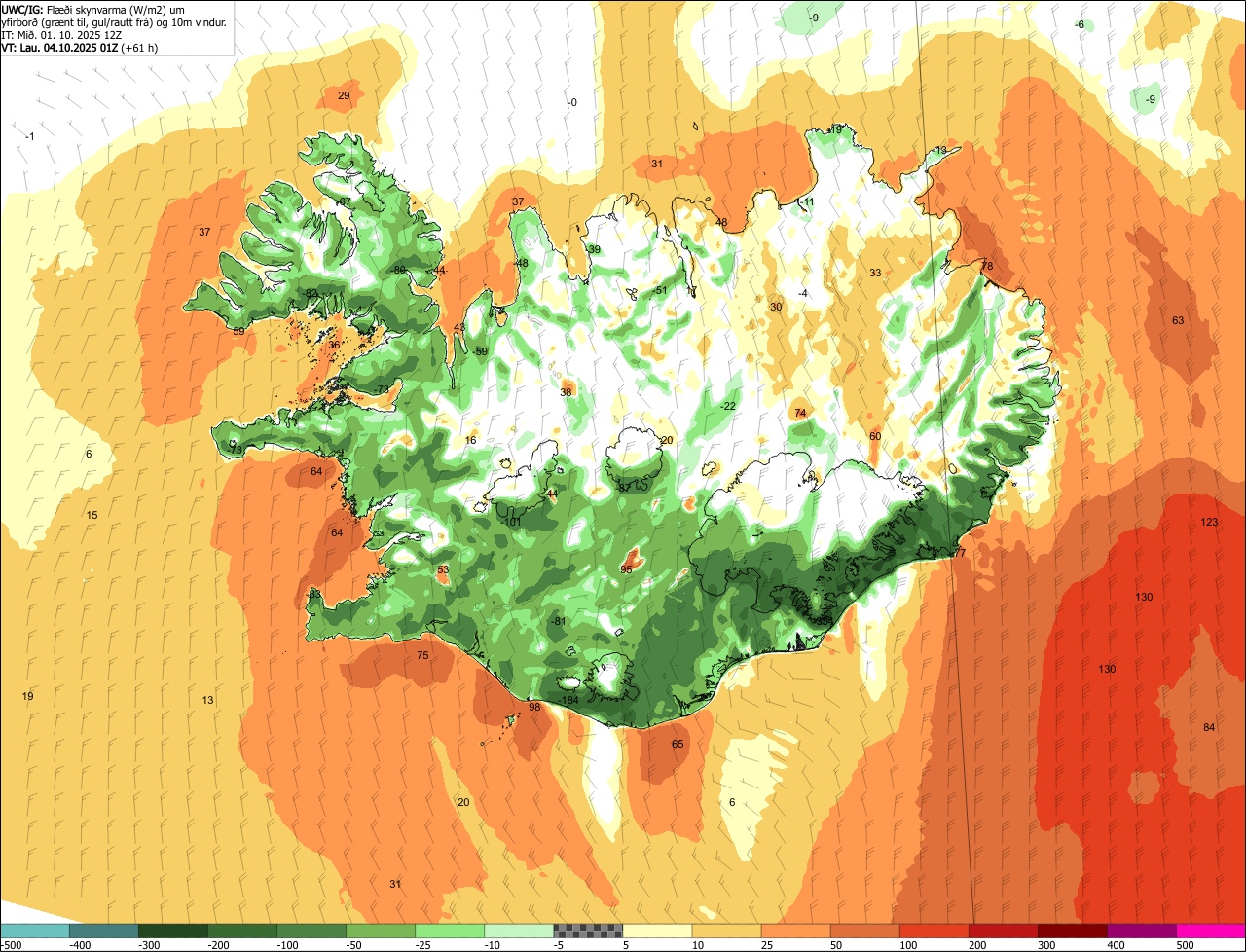
Task: Pick the orange legend swatch between 25 and 50
Action: click(796, 931)
